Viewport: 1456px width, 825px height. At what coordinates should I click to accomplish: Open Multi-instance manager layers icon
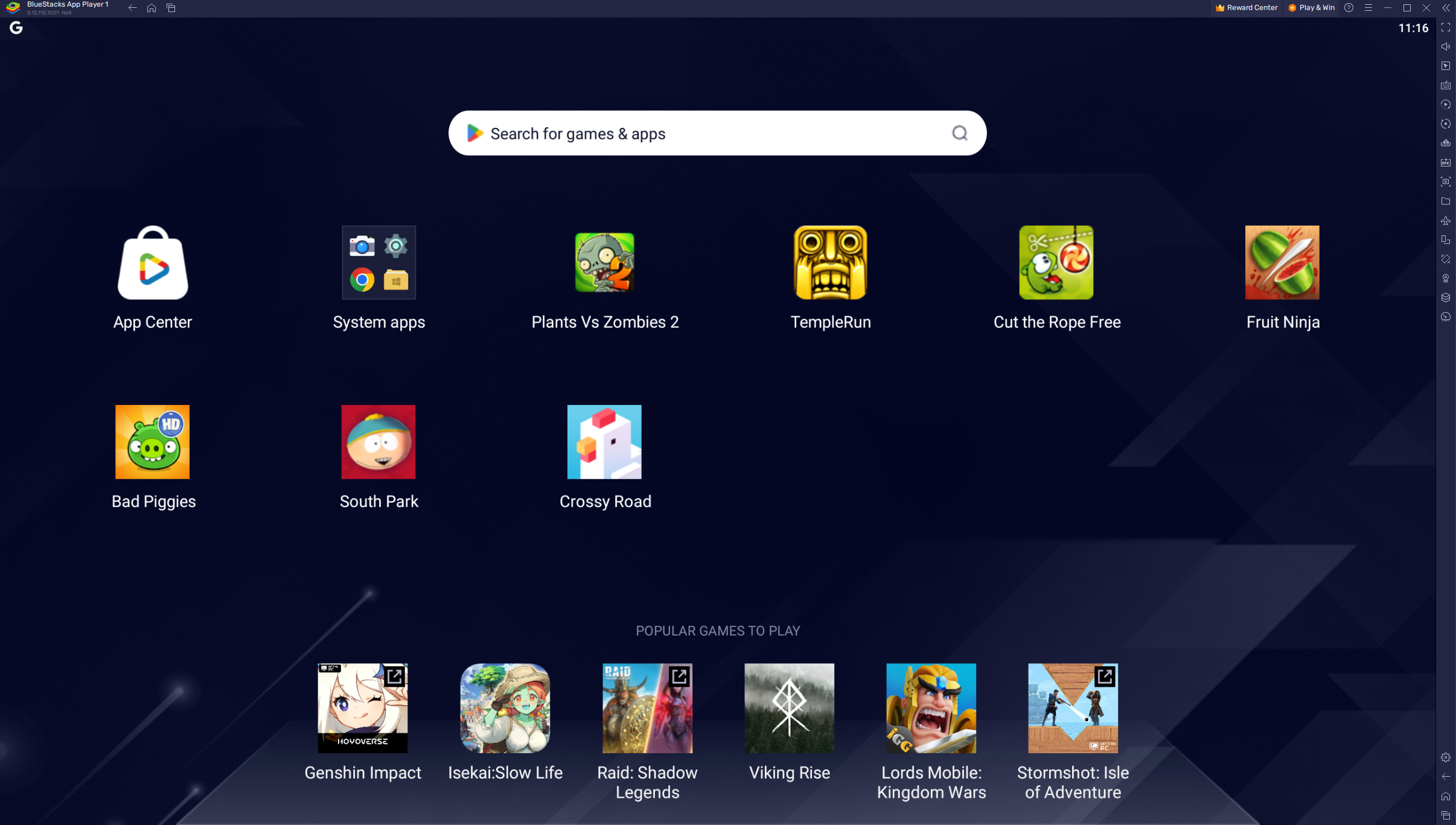pyautogui.click(x=1446, y=298)
